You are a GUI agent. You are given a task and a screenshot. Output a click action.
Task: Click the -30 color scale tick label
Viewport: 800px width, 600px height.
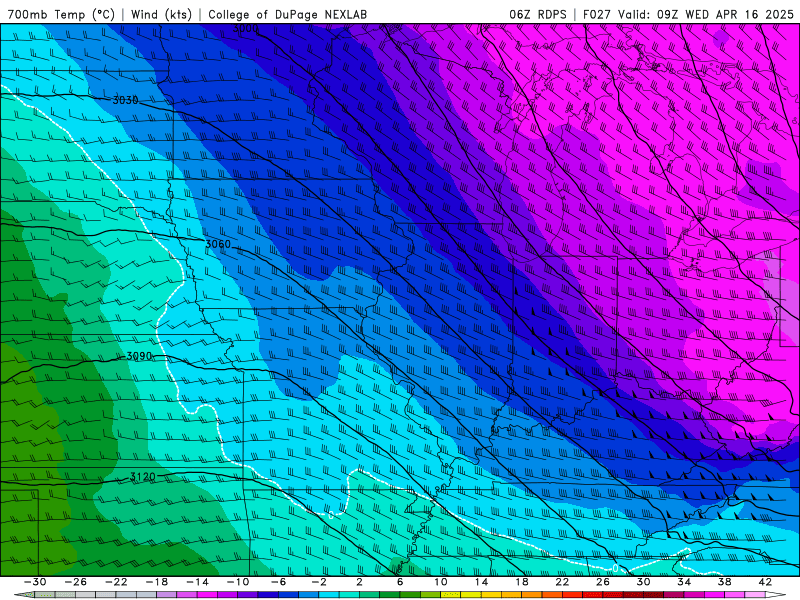35,582
